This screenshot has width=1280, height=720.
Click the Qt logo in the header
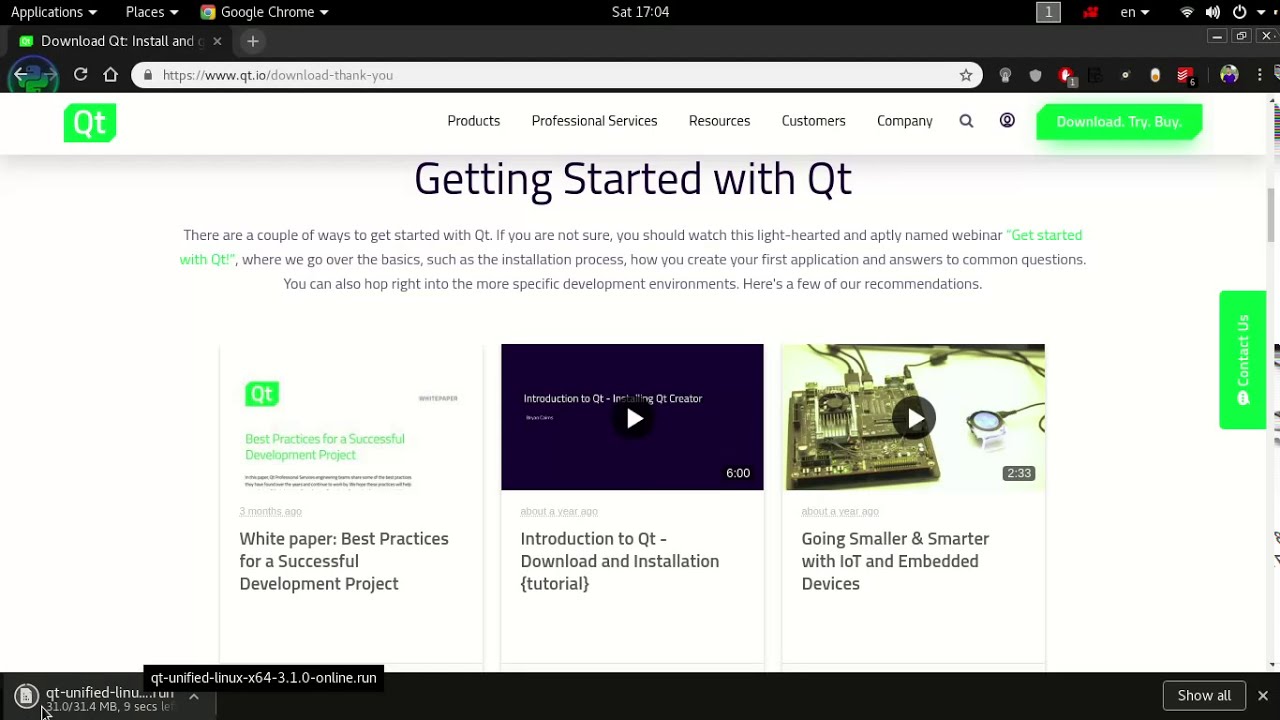tap(90, 122)
